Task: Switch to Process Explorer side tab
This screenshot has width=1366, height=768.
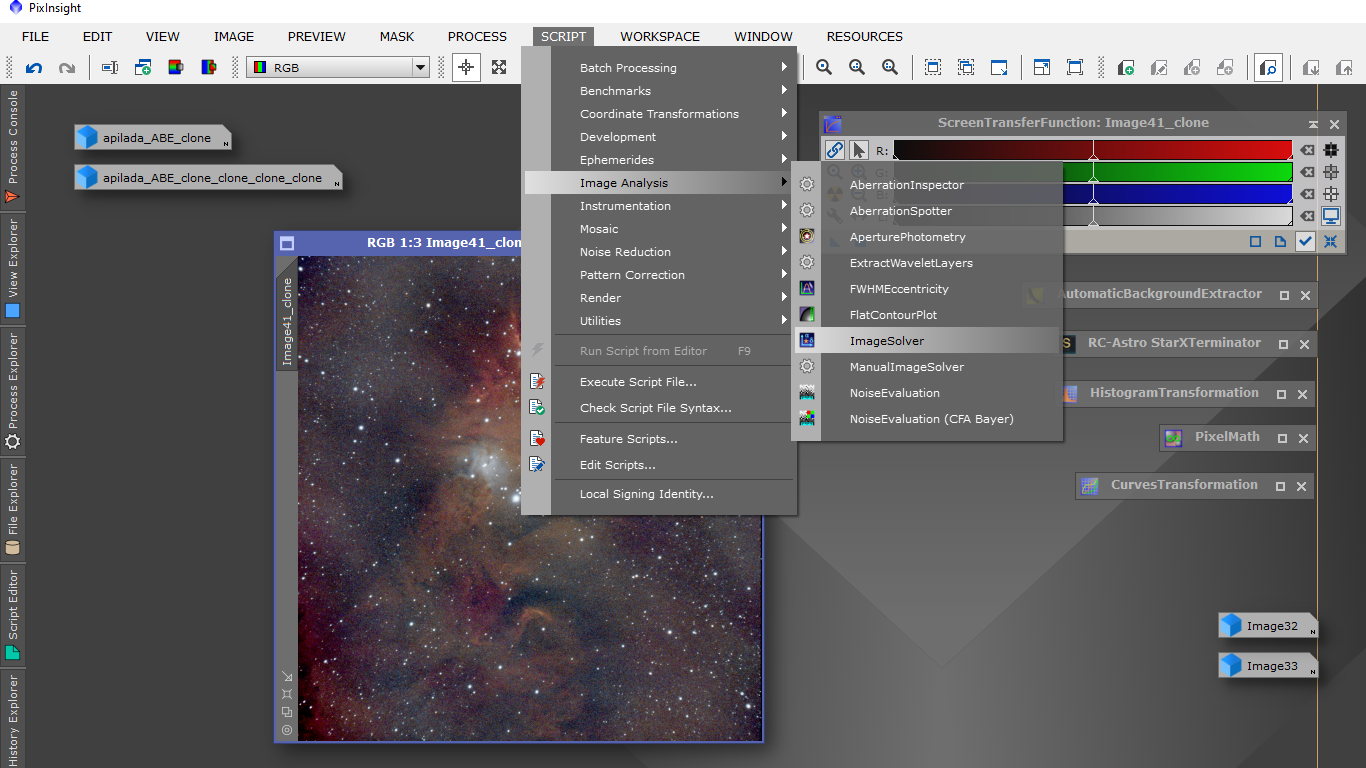Action: (13, 390)
